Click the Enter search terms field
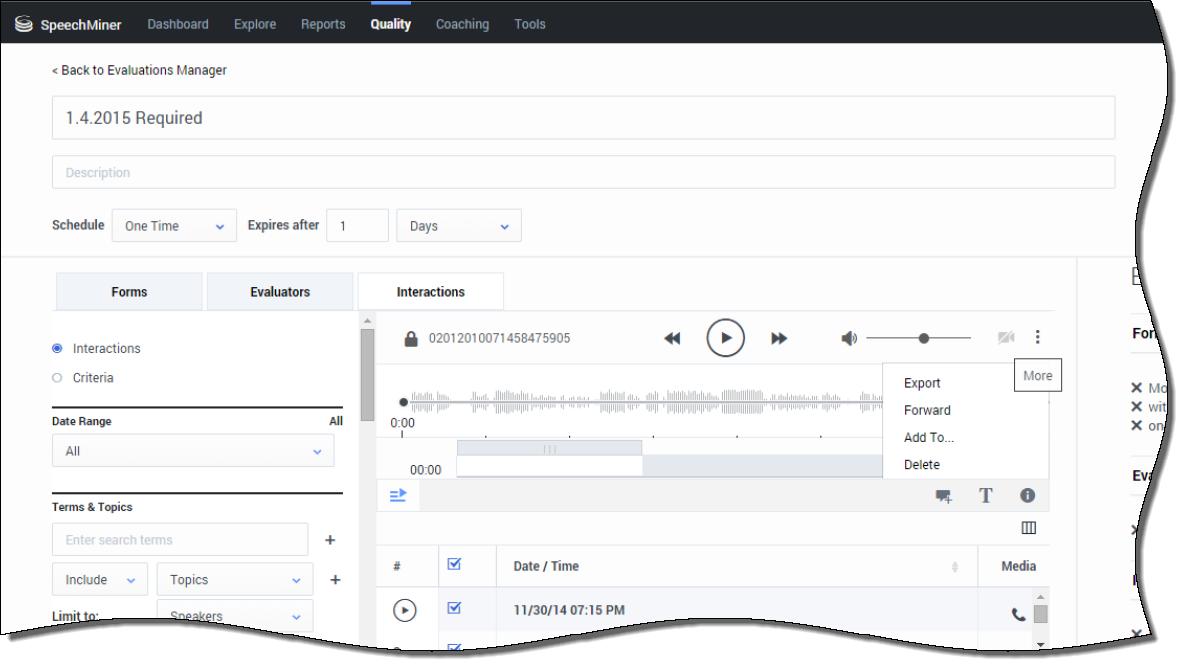Screen dimensions: 1184x667 tap(180, 540)
